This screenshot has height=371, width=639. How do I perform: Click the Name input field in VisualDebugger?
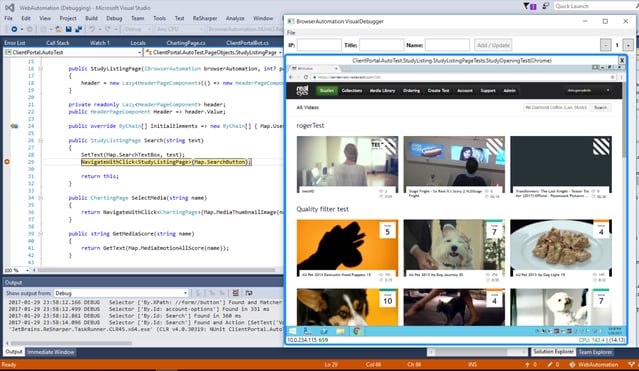pos(447,45)
